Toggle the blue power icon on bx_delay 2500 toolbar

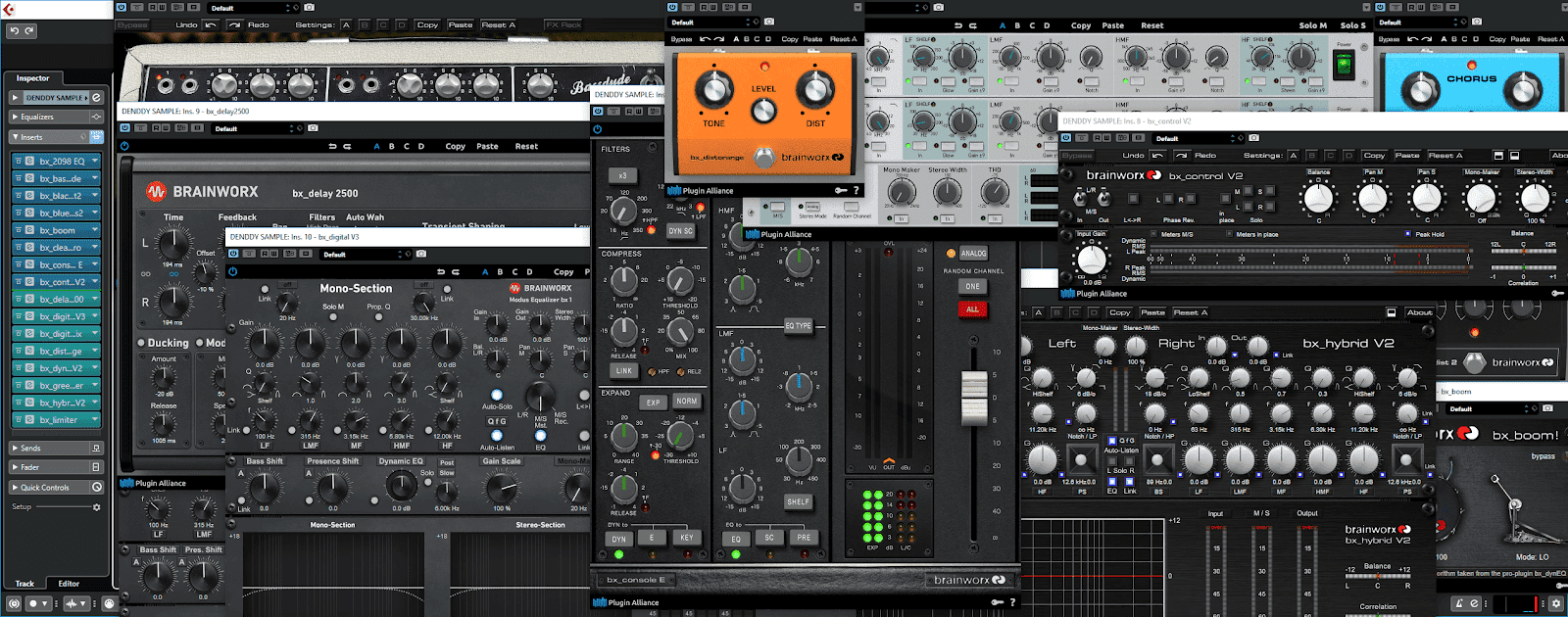pos(124,146)
